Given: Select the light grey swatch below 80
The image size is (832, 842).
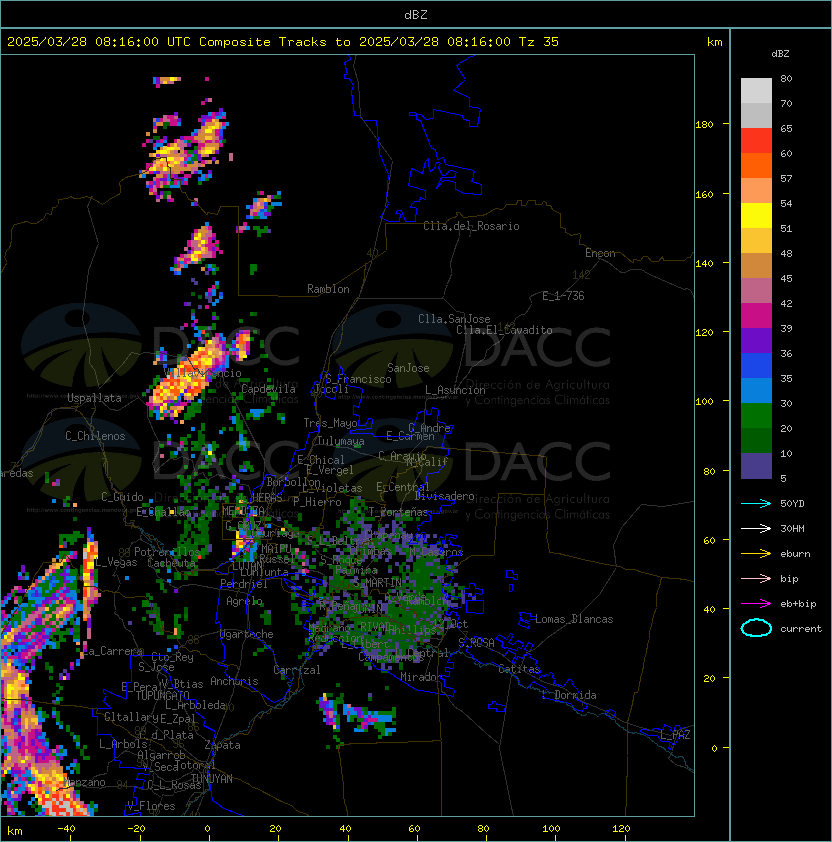Looking at the screenshot, I should [756, 91].
